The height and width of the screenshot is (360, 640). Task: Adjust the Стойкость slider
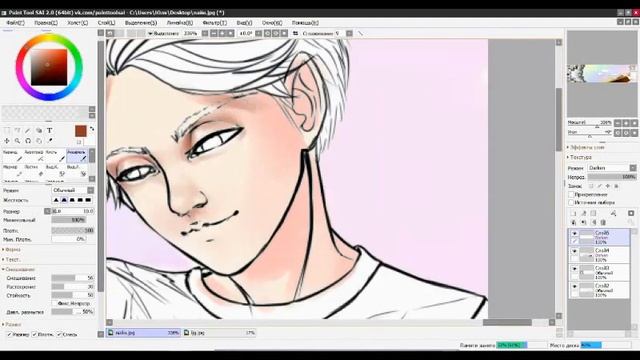[x=73, y=295]
